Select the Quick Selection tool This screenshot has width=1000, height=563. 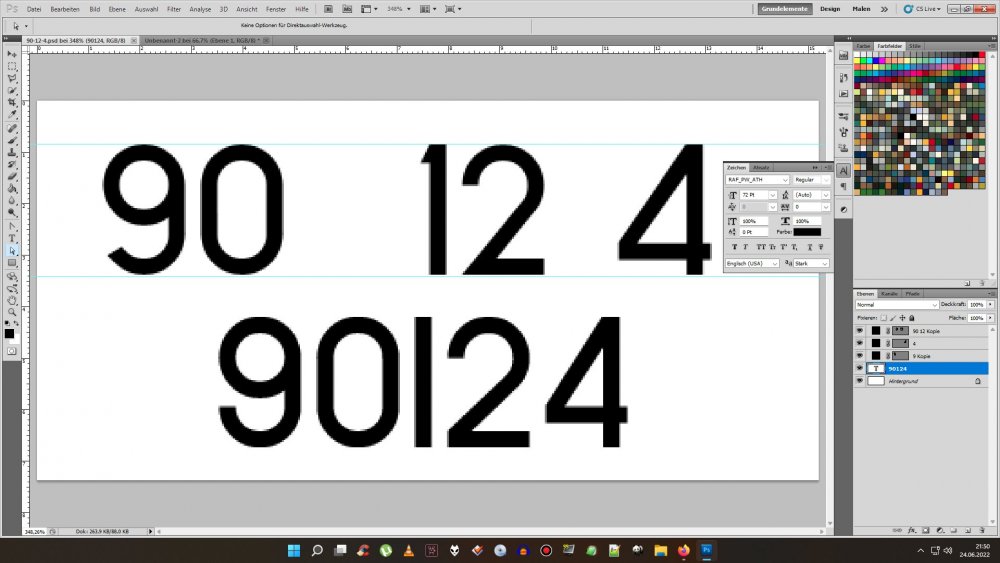(x=12, y=91)
